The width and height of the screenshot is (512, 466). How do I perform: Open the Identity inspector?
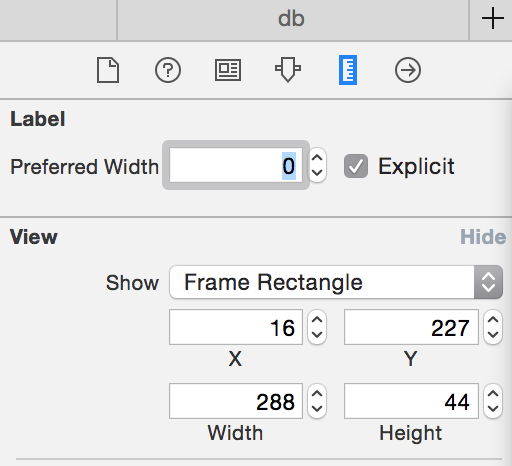[228, 70]
